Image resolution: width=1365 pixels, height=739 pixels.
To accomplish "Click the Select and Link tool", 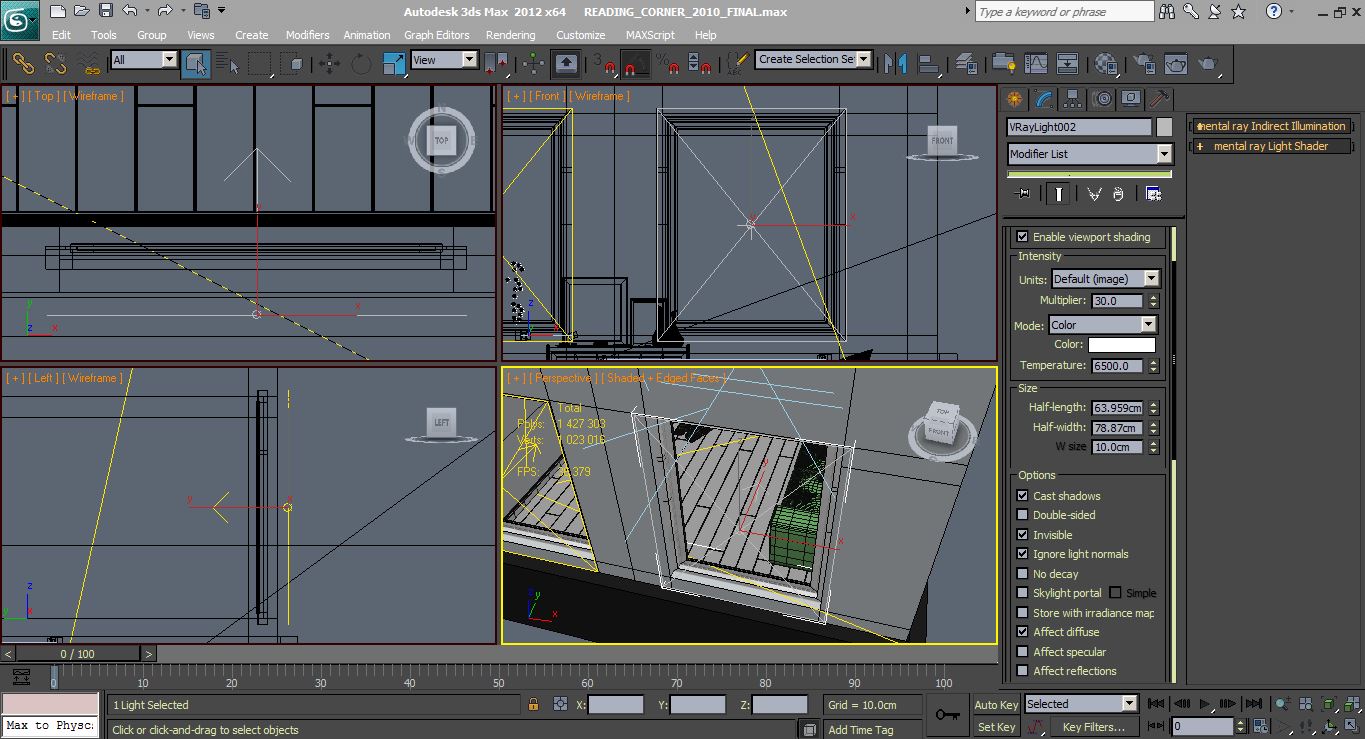I will click(x=23, y=64).
